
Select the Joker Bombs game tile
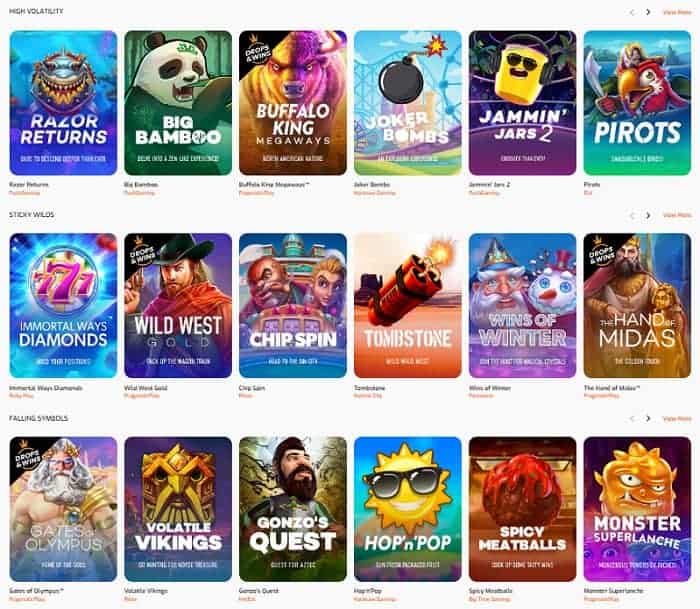(x=408, y=103)
